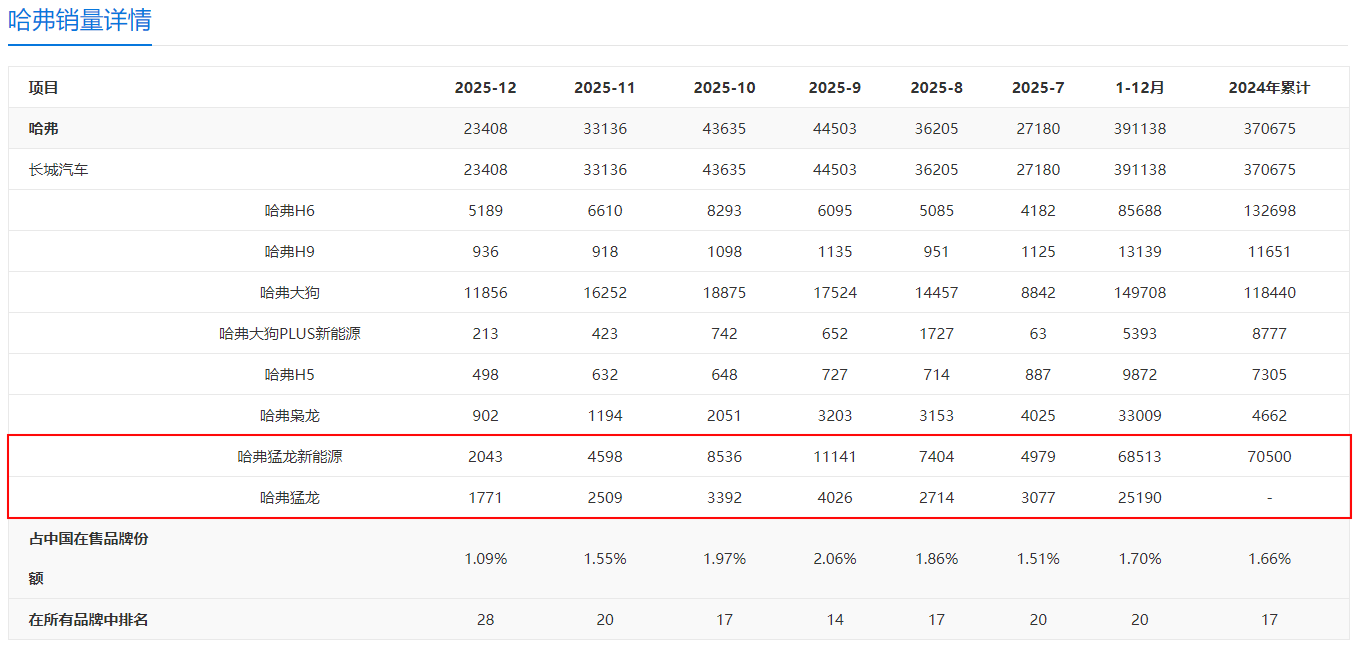Screen dimensions: 1357x648
Task: Click the 项目 column header
Action: [x=44, y=88]
